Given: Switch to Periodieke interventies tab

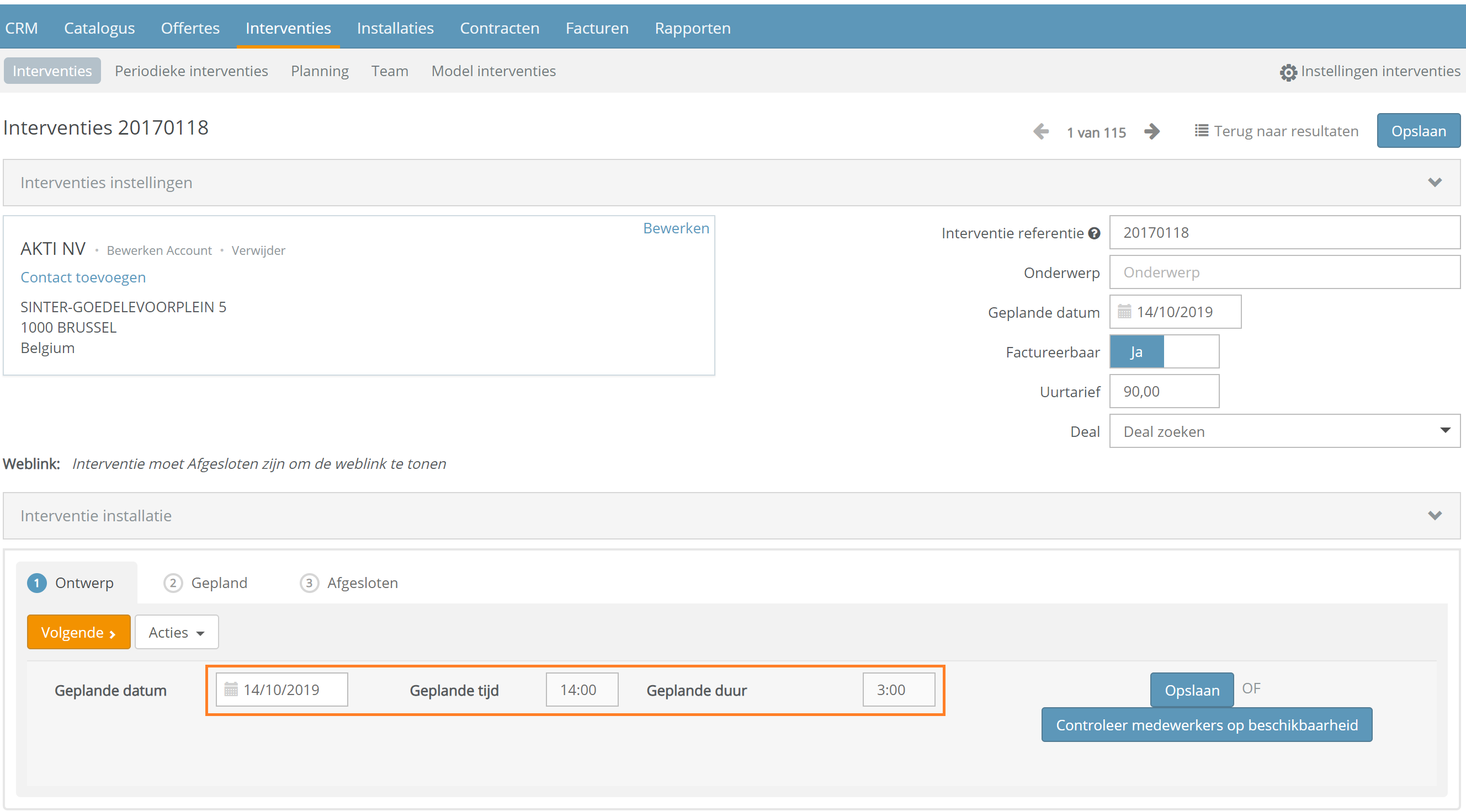Looking at the screenshot, I should tap(191, 71).
